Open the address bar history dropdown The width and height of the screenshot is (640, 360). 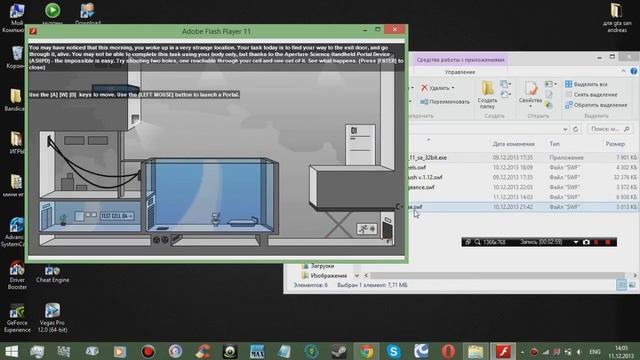pyautogui.click(x=565, y=129)
